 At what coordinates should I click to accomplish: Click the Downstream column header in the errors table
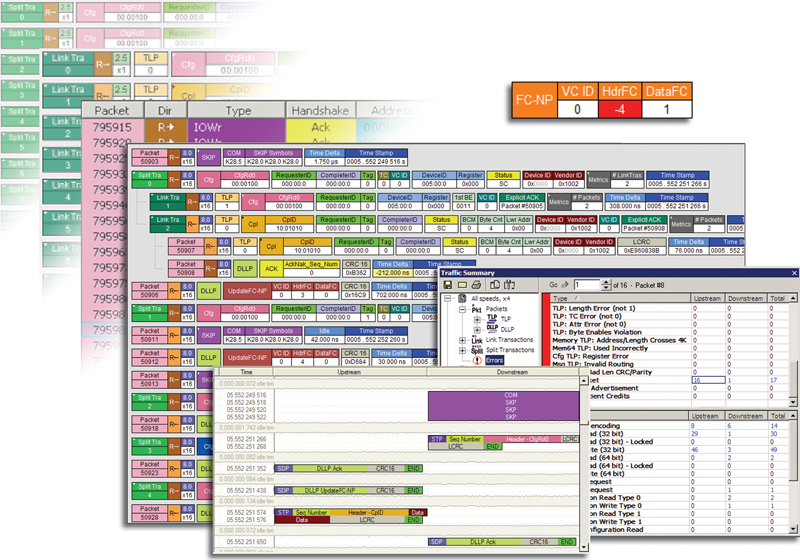[746, 298]
